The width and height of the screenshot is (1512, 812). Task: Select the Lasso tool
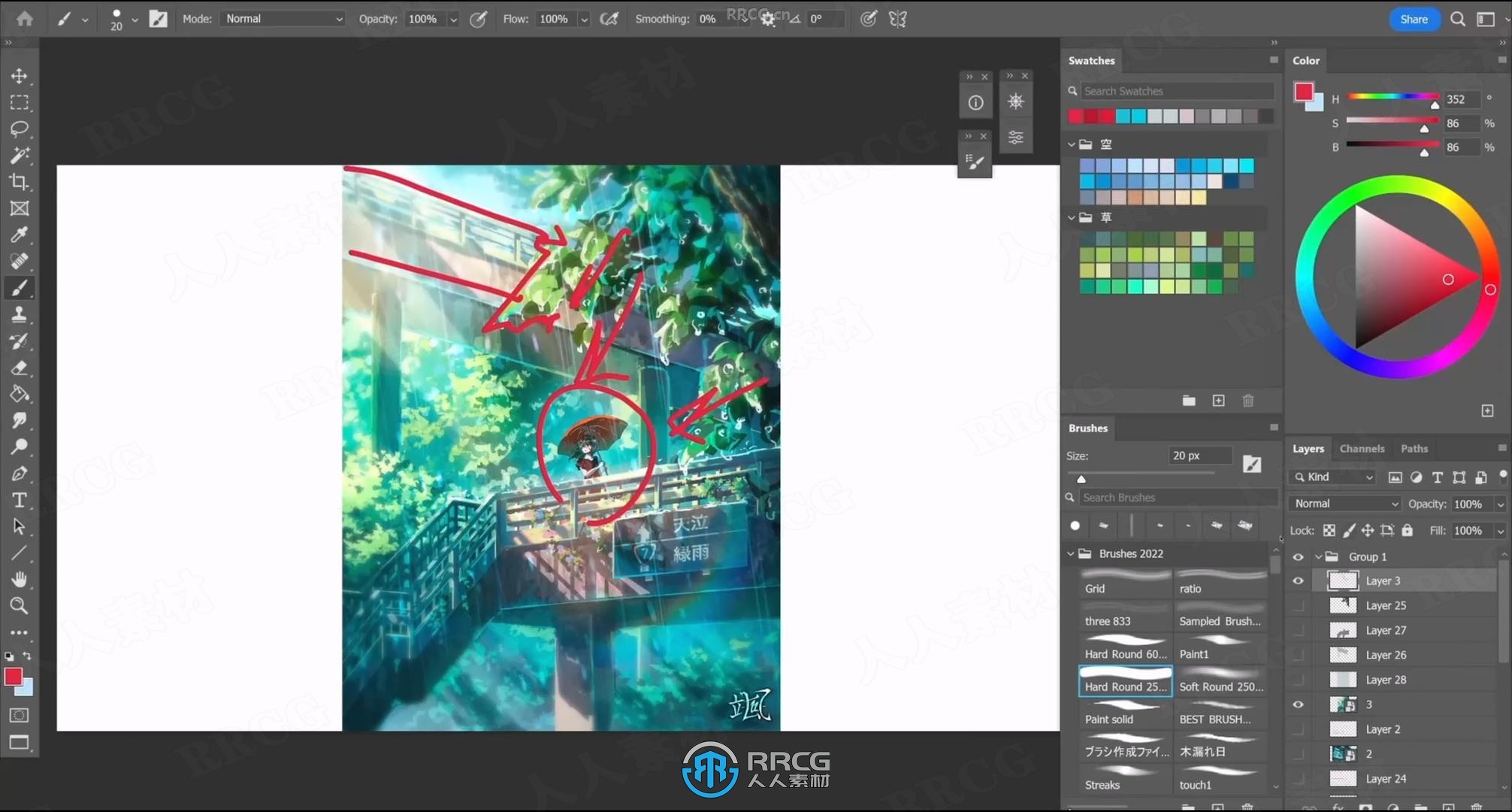[20, 129]
